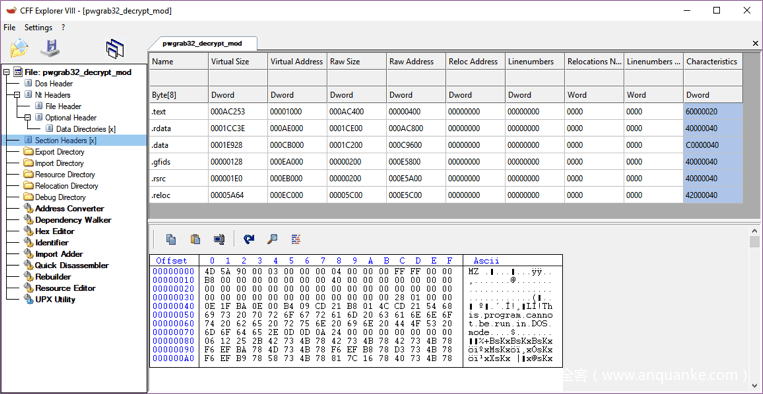The height and width of the screenshot is (394, 763).
Task: Click the hex pane vertical scrollbar thumb
Action: point(755,242)
